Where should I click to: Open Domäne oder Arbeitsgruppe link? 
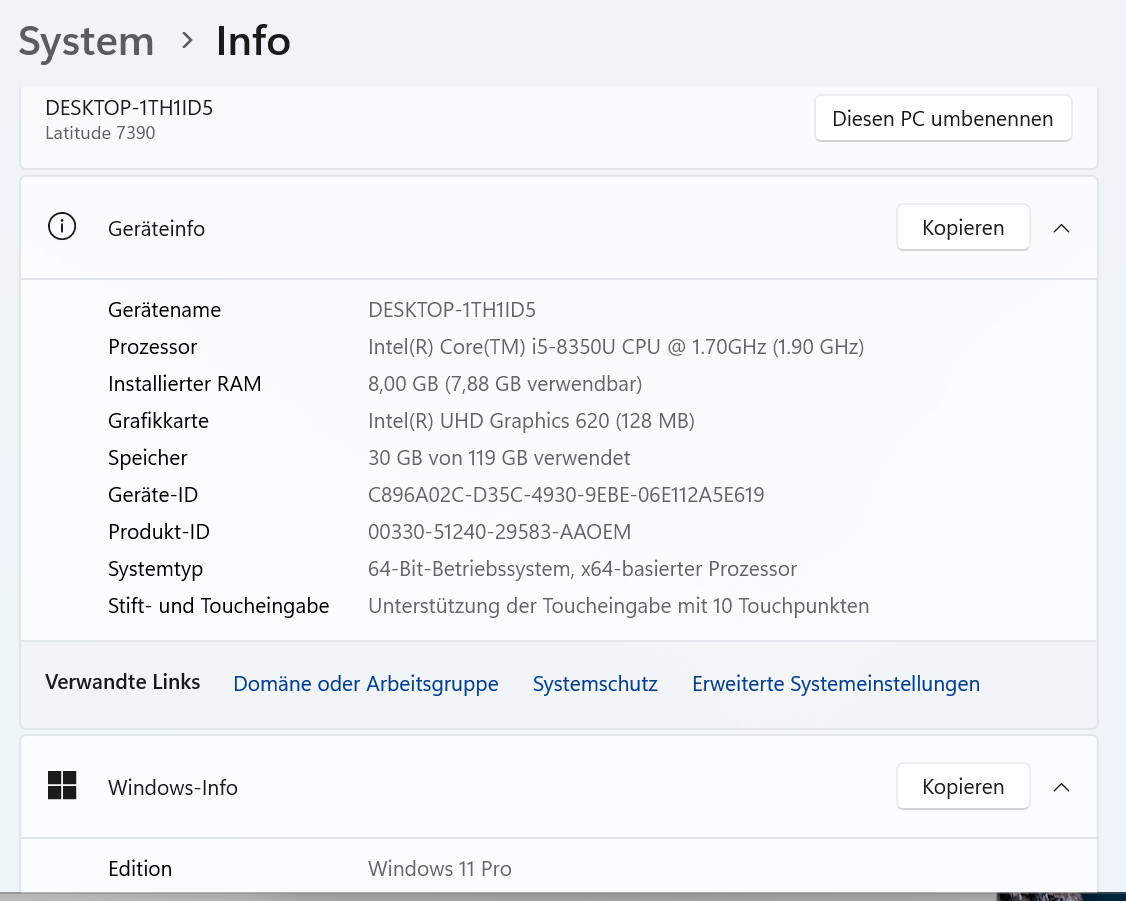[x=366, y=684]
